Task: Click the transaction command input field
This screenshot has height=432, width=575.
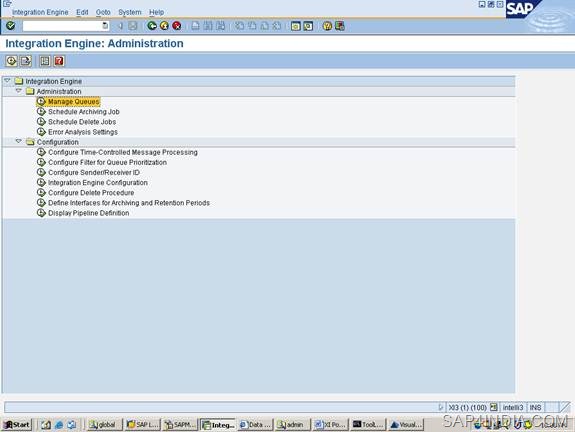Action: (62, 26)
